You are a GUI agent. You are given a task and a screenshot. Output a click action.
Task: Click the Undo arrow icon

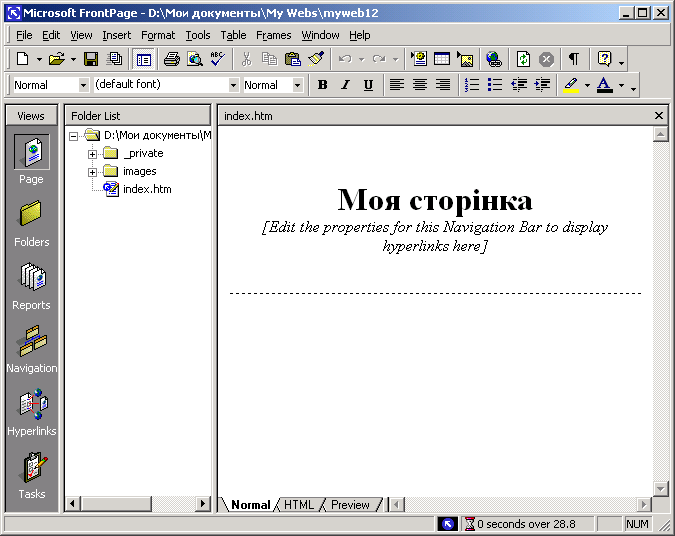345,59
